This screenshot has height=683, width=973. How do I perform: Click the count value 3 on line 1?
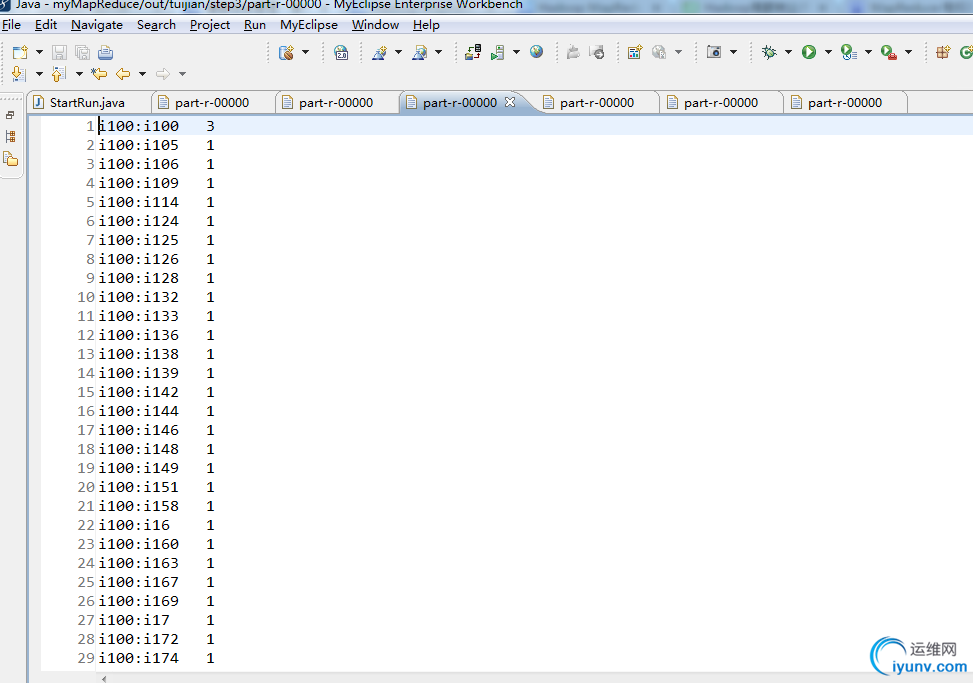point(210,126)
